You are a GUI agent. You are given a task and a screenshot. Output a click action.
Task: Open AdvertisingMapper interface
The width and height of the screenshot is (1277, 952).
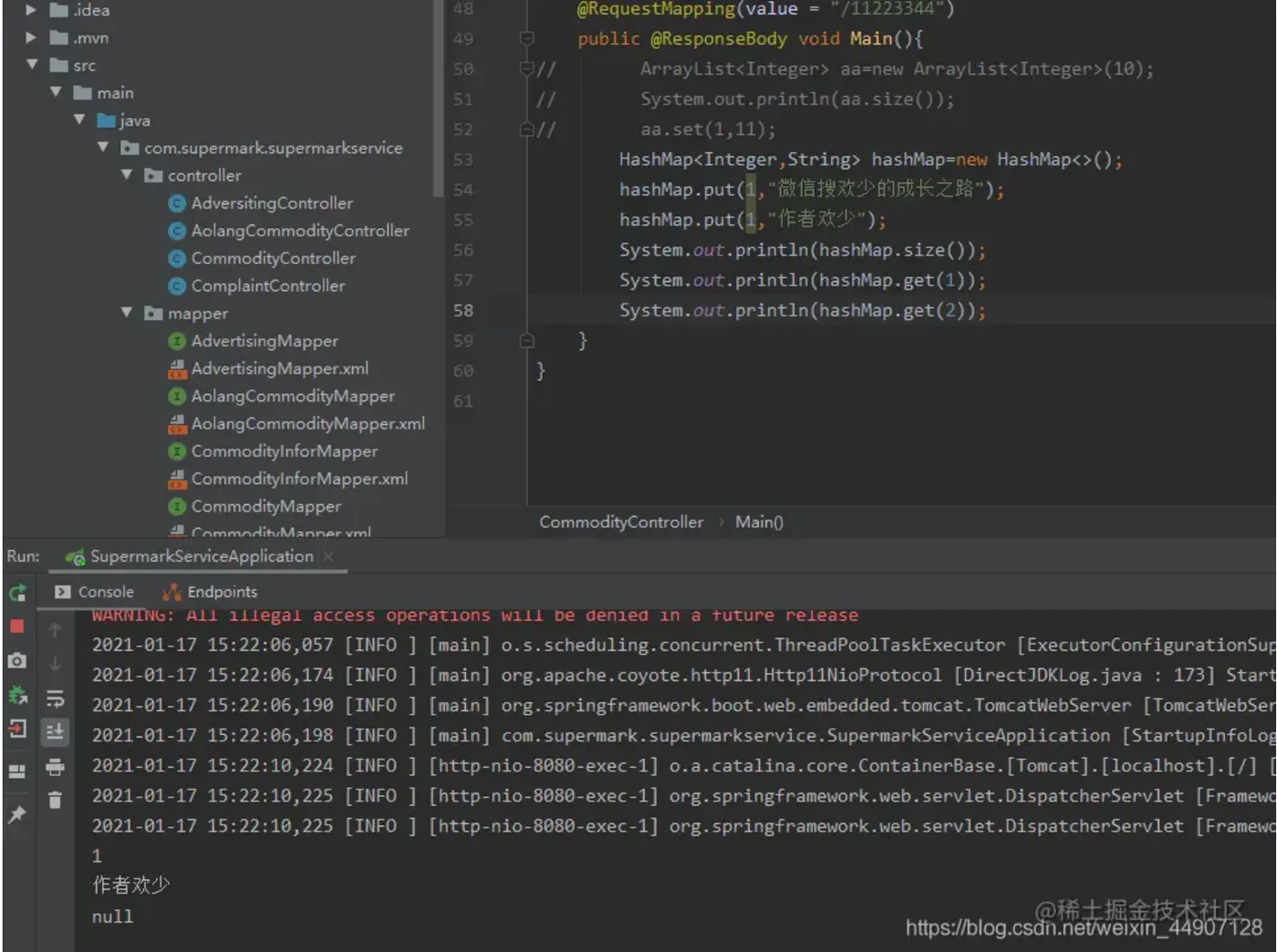[x=265, y=341]
